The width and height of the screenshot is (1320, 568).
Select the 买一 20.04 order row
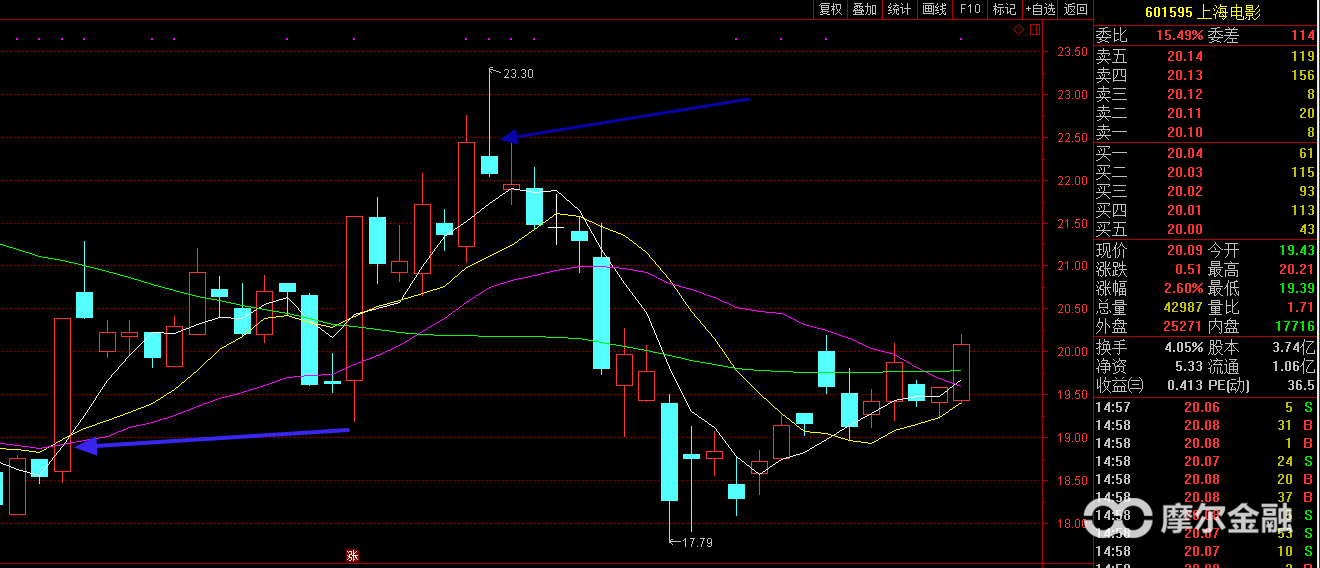coord(1207,153)
